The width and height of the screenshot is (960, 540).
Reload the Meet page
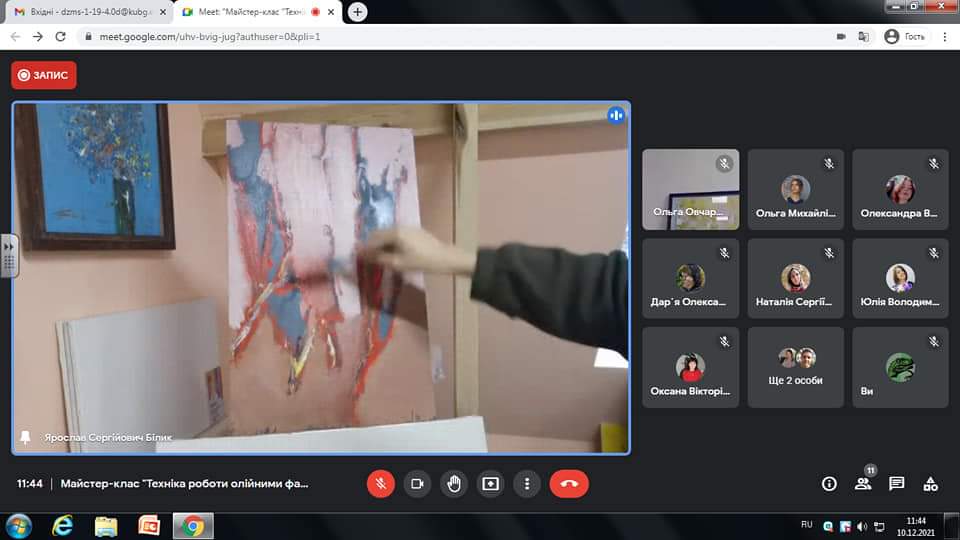coord(60,37)
